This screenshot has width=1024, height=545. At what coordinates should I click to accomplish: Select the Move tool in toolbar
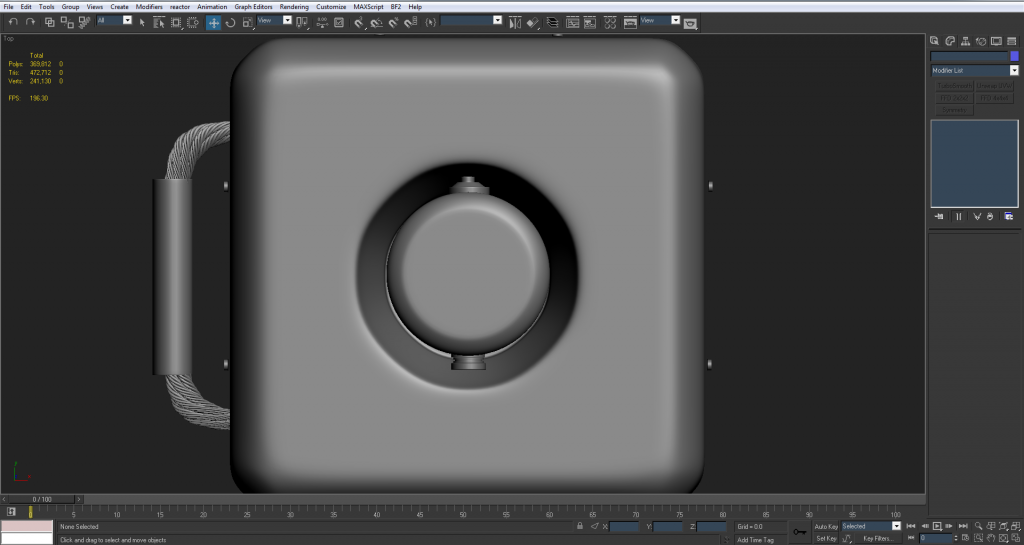(214, 21)
